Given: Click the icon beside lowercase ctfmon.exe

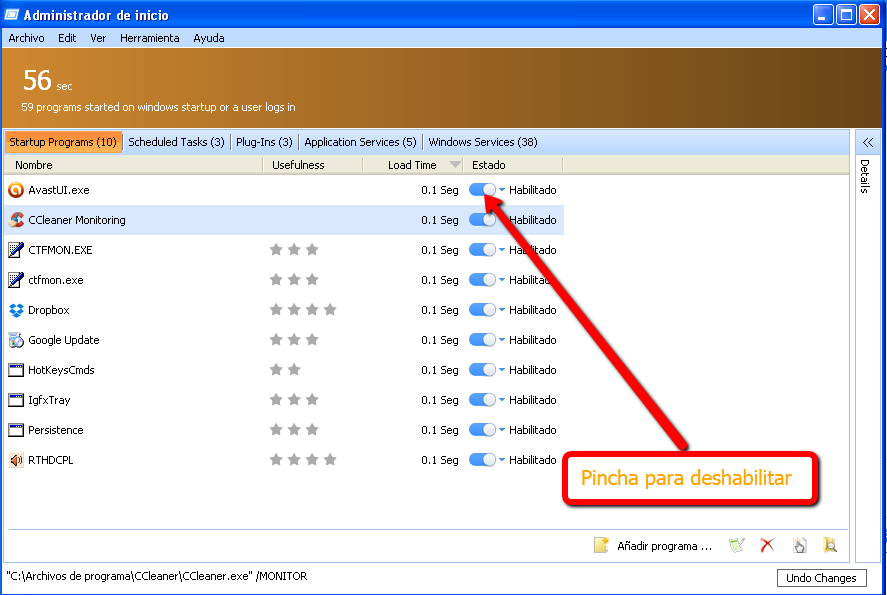Looking at the screenshot, I should (x=16, y=280).
